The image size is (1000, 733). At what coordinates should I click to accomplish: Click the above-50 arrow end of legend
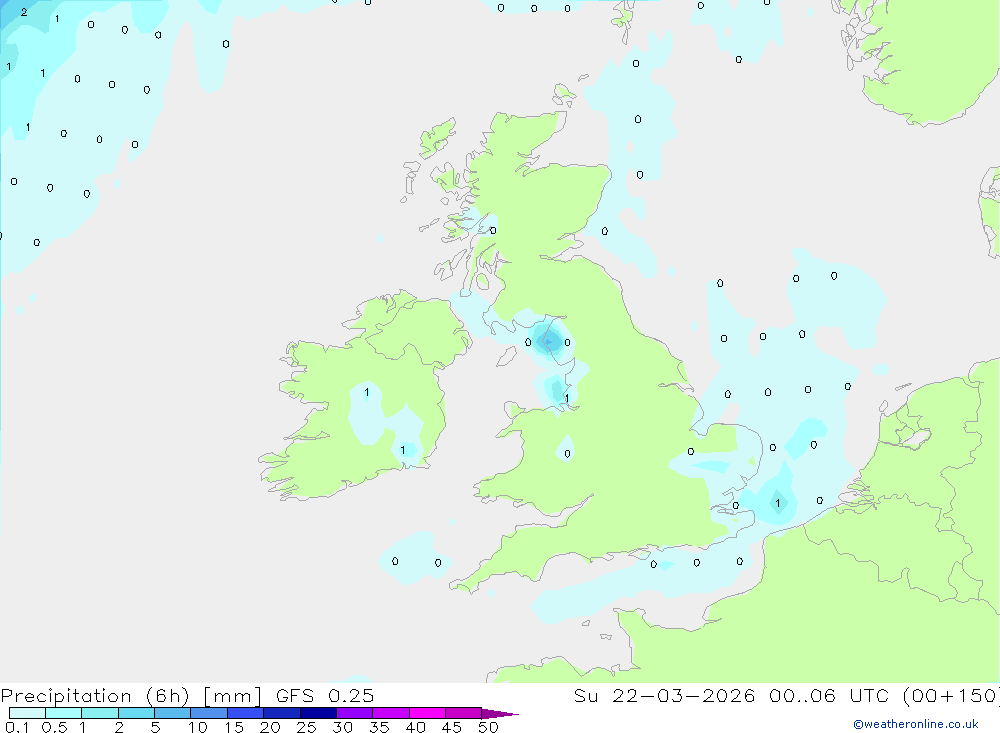(499, 714)
